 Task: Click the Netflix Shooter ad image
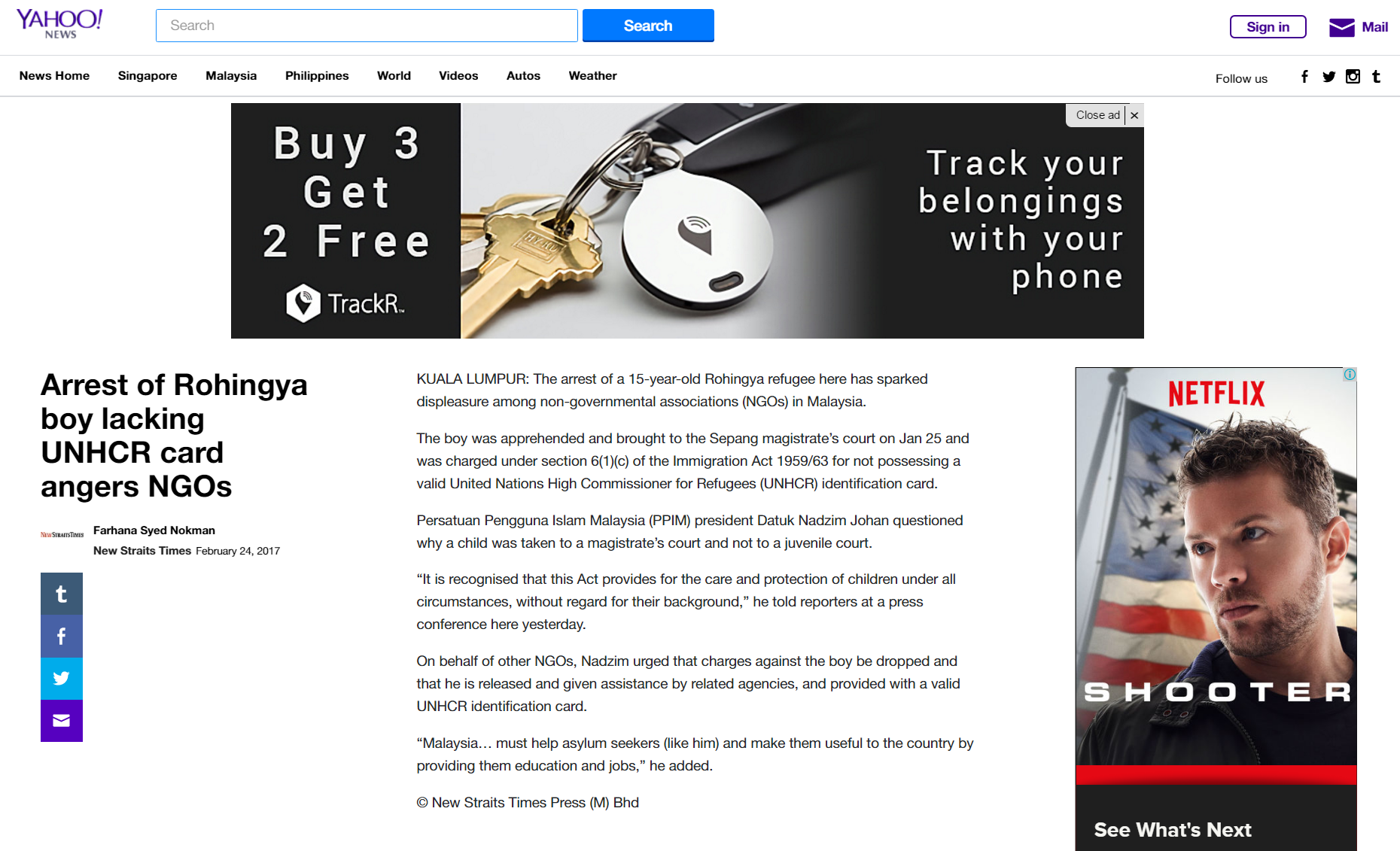(x=1216, y=609)
